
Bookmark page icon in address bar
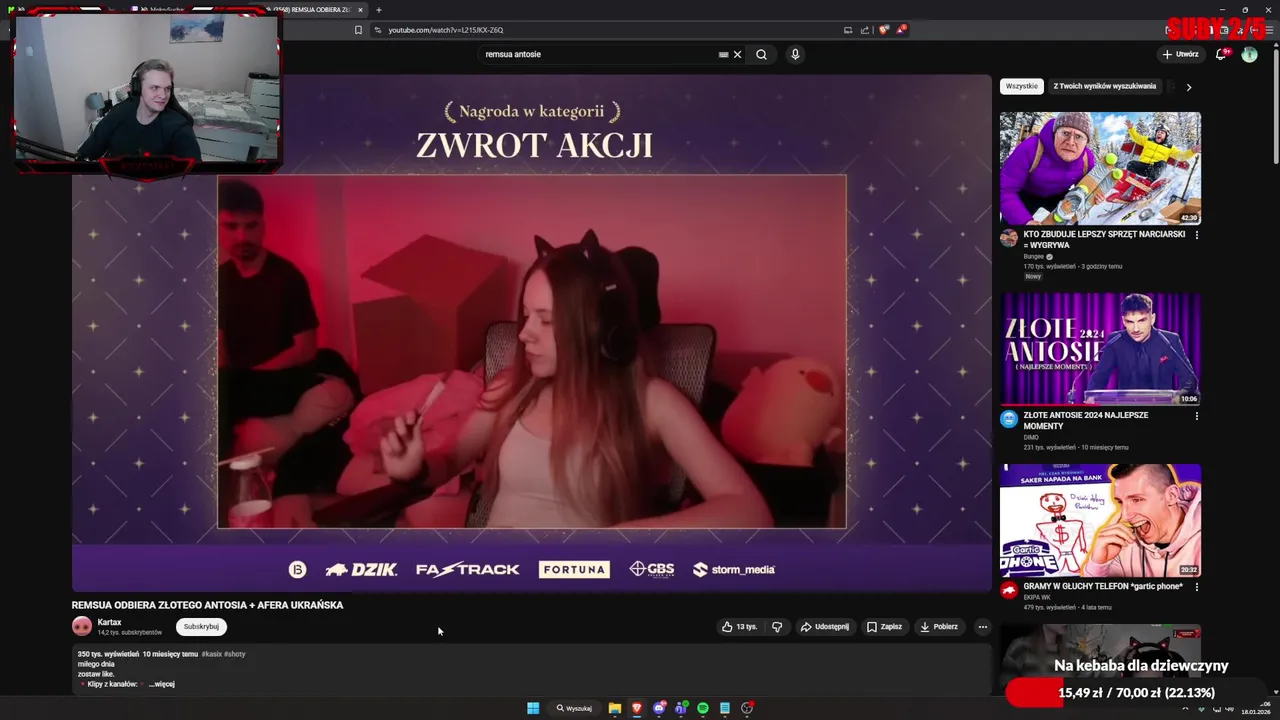[358, 30]
